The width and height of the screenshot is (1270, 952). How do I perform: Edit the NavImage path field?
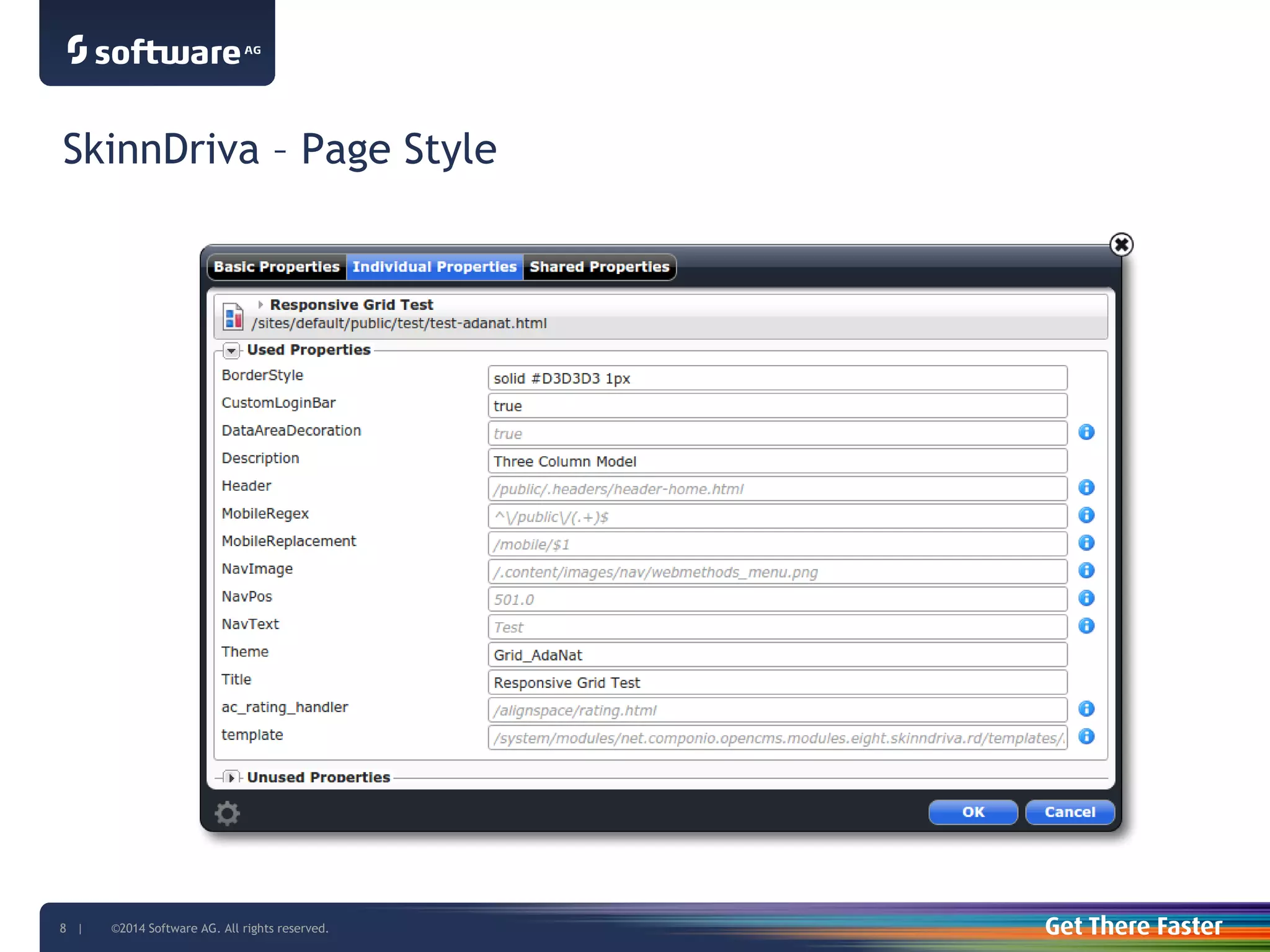[x=778, y=572]
